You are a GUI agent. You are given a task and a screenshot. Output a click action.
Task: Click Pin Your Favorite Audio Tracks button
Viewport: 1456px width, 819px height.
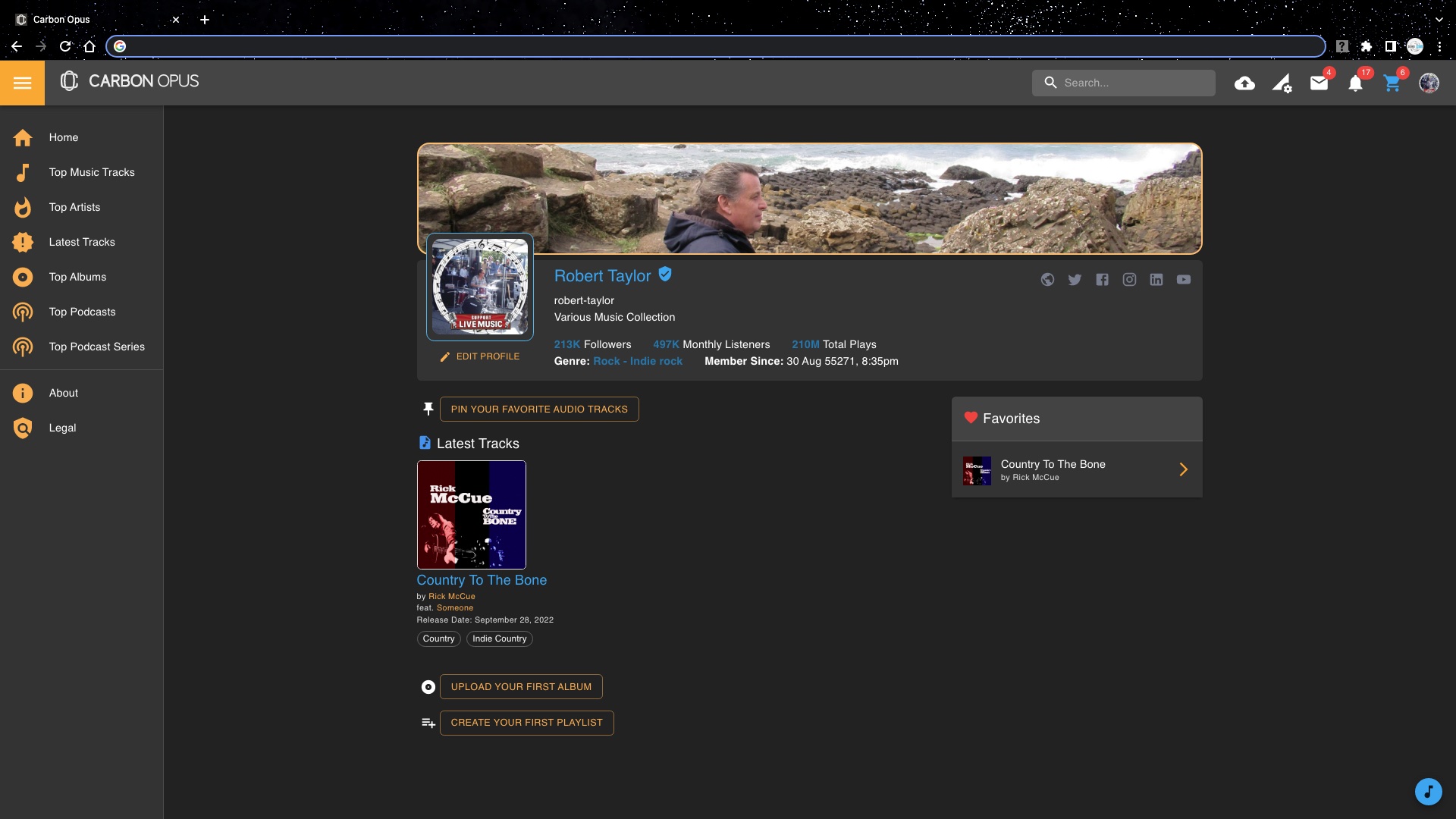(539, 409)
